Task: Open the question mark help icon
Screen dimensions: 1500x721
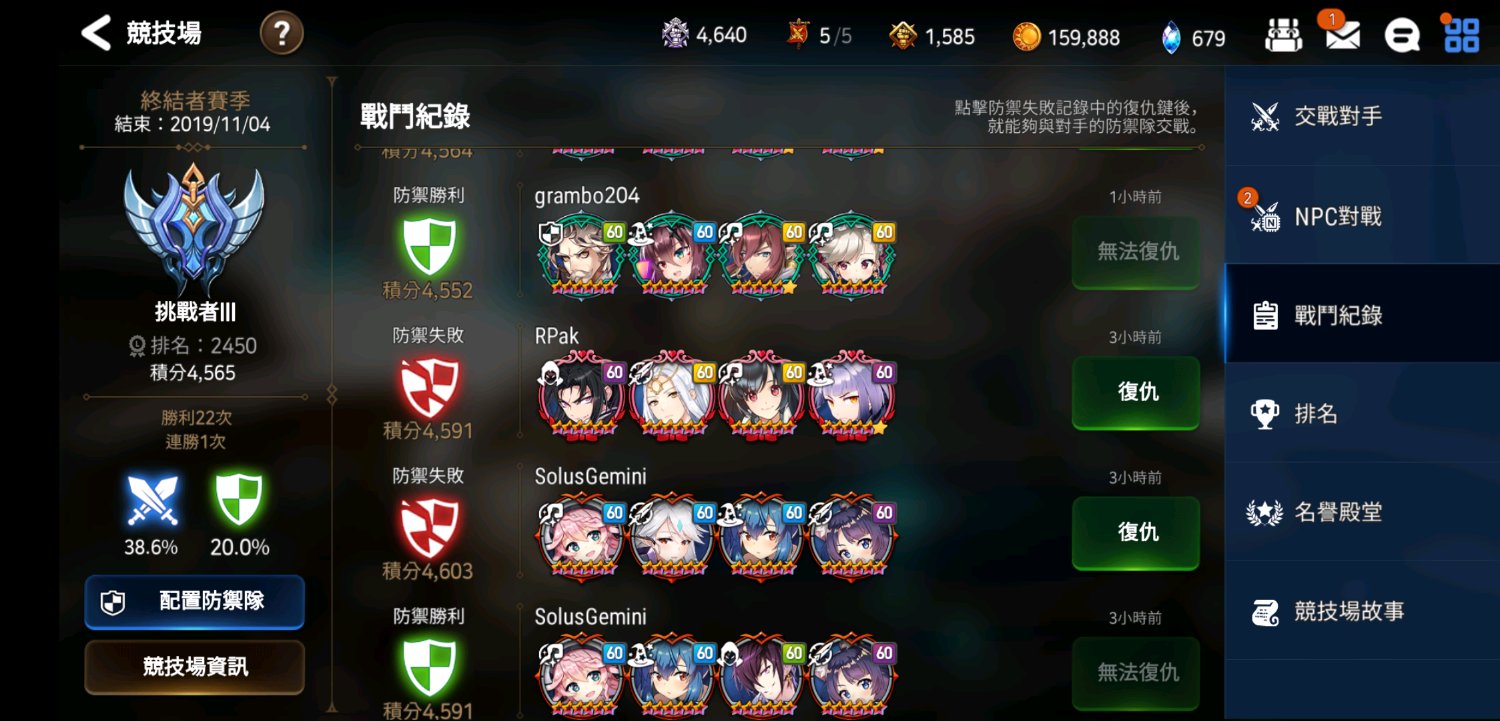Action: 282,34
